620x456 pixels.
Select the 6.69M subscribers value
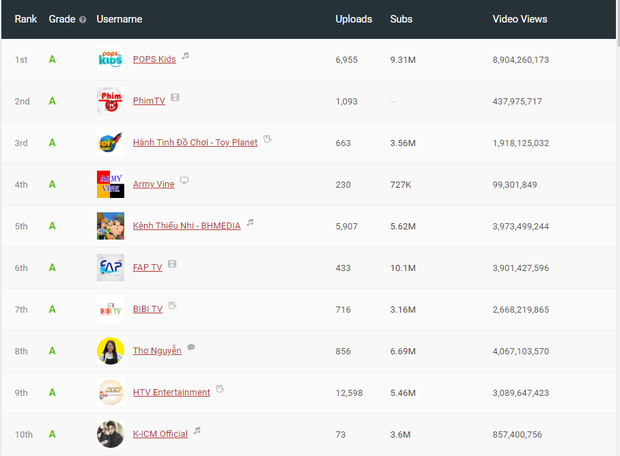click(403, 351)
